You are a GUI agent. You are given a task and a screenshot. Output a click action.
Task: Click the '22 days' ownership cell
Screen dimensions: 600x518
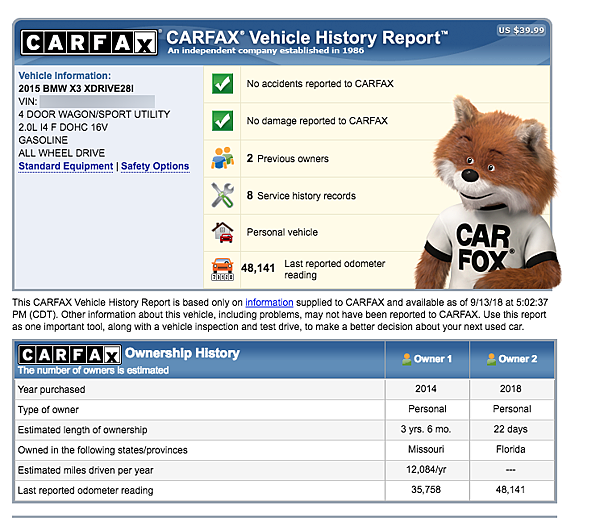(x=510, y=429)
